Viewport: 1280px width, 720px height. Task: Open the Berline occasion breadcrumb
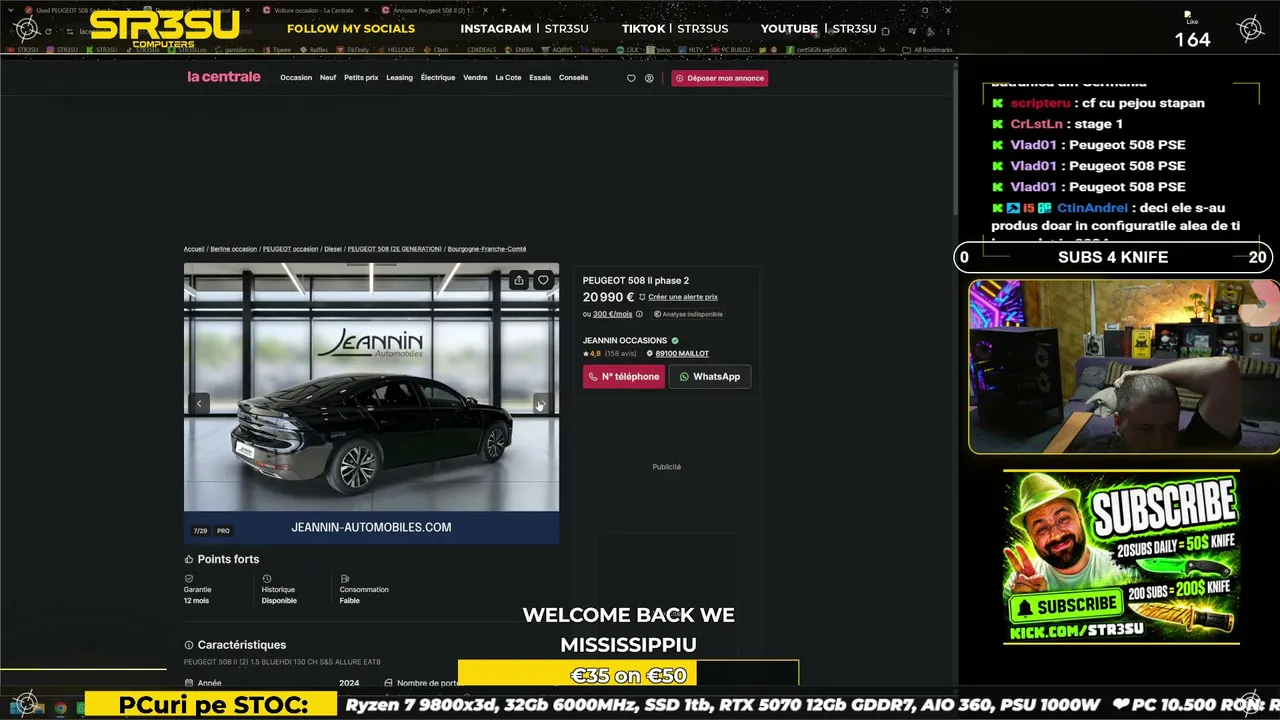(233, 249)
